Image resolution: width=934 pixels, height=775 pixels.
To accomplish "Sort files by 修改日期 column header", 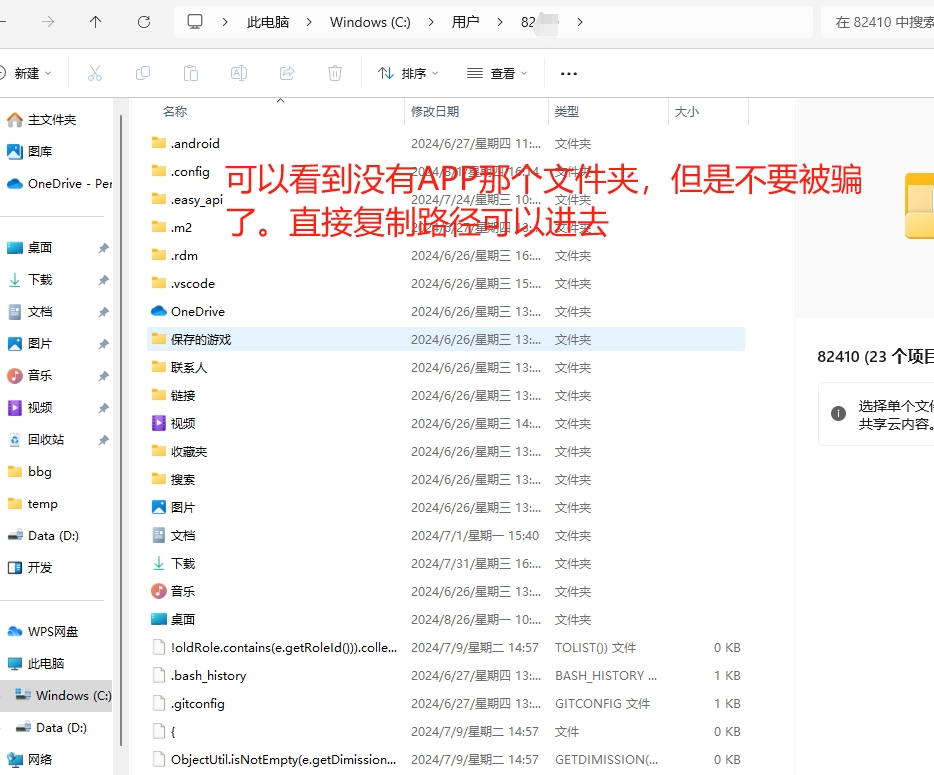I will tap(435, 112).
